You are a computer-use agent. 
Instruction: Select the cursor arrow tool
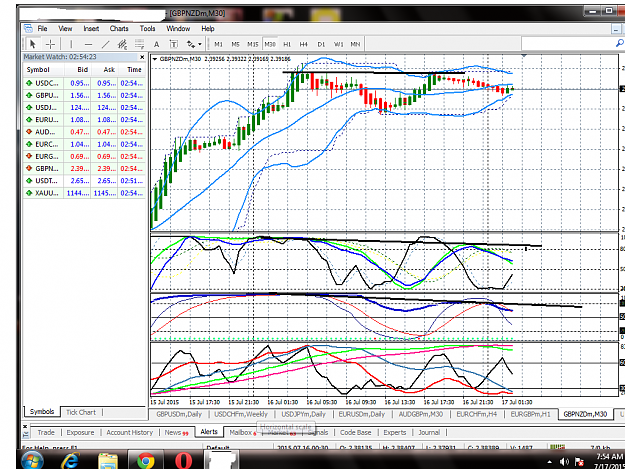click(x=33, y=44)
